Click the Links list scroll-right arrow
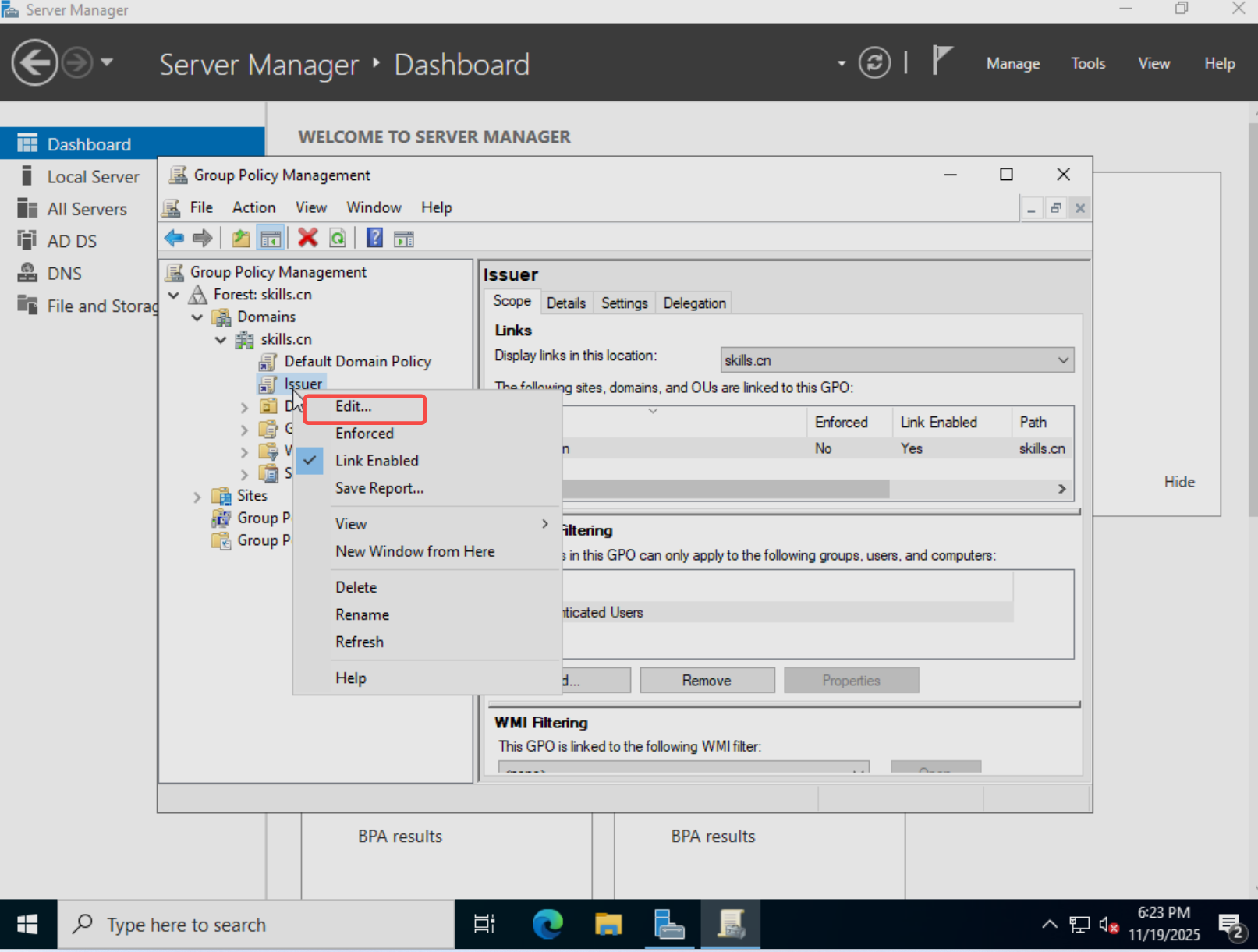Screen dimensions: 1258x952 1061,489
